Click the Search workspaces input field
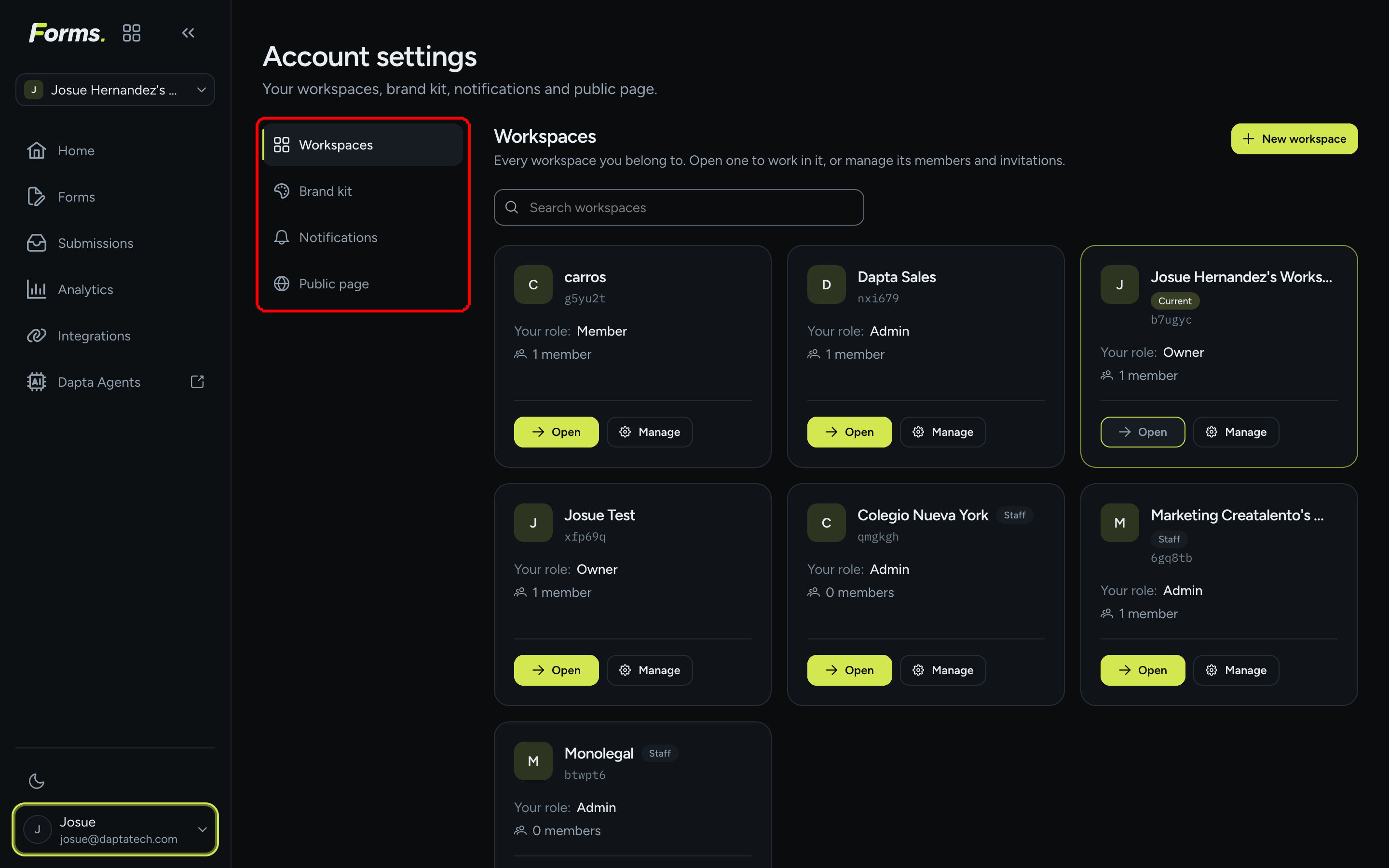The image size is (1389, 868). 679,207
